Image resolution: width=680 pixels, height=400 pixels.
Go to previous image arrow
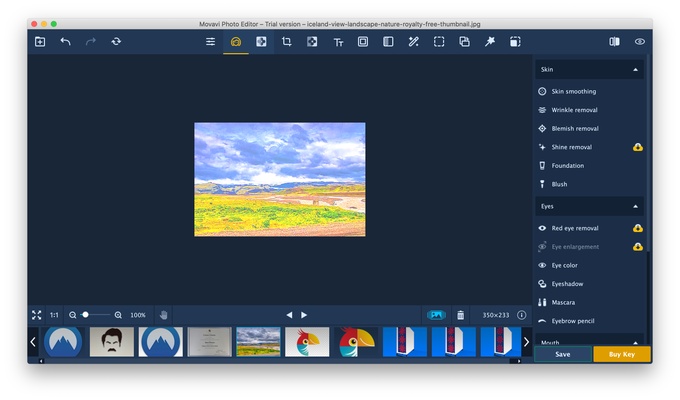coord(289,315)
